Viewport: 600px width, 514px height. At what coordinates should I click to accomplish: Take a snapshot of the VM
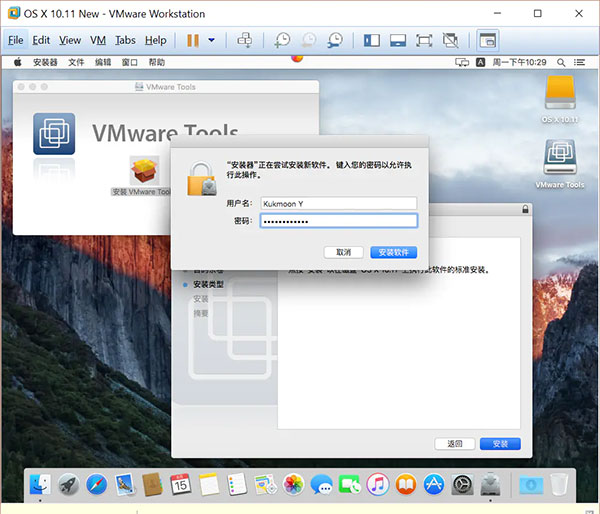click(282, 40)
